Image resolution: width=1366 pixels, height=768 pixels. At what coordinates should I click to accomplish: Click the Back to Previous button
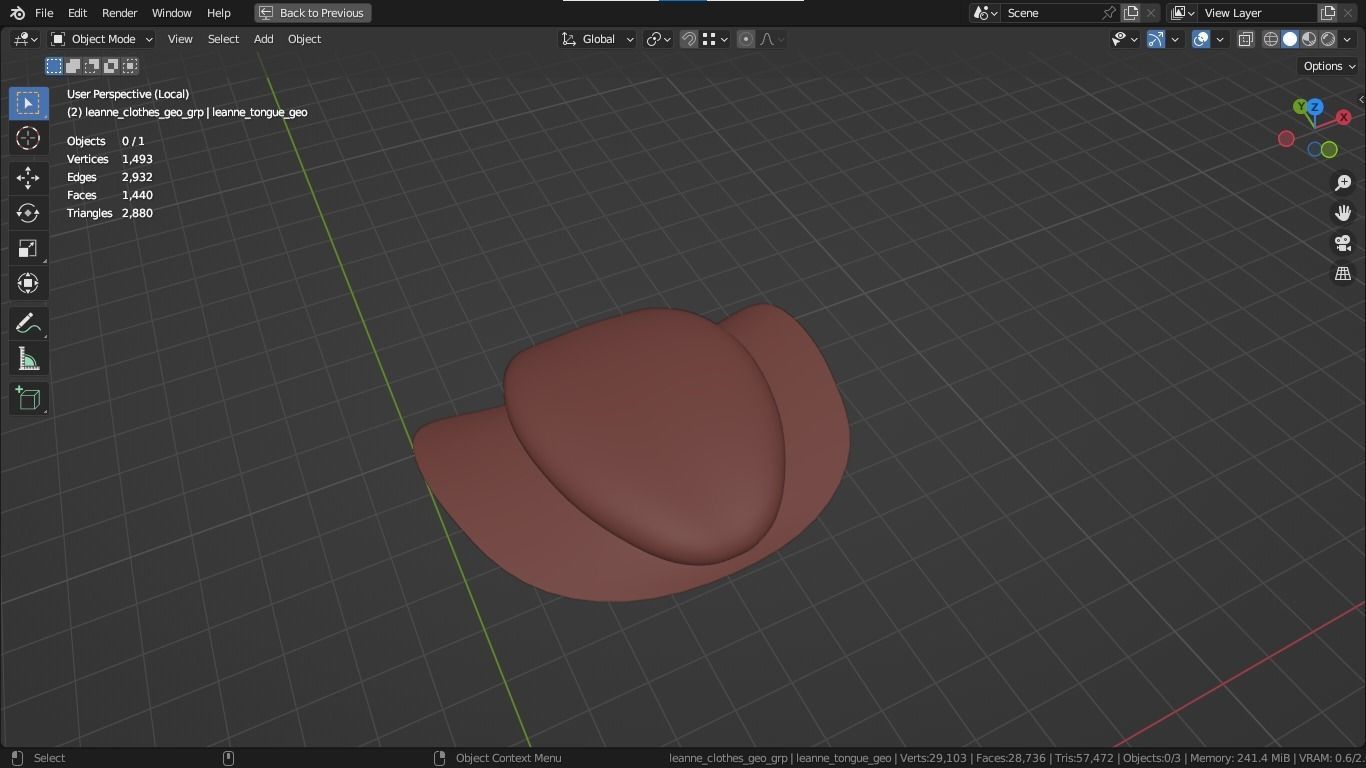[313, 13]
